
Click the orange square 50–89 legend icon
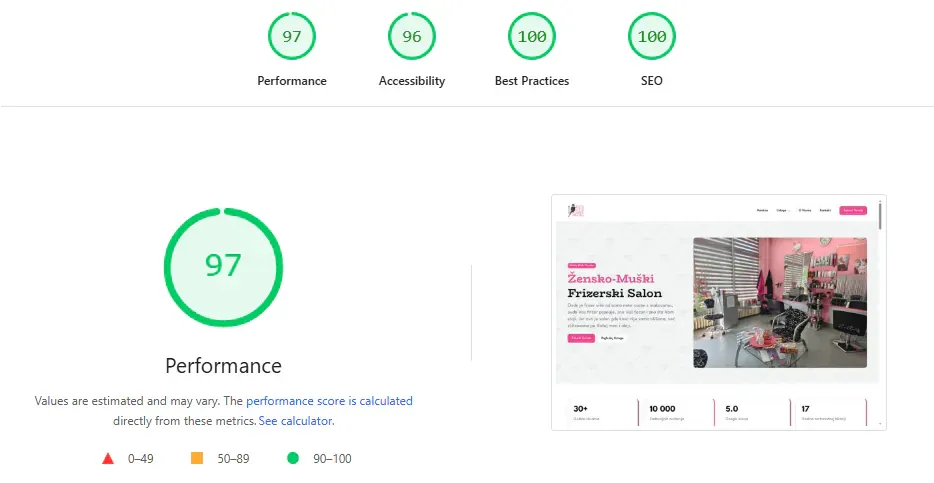[x=197, y=458]
